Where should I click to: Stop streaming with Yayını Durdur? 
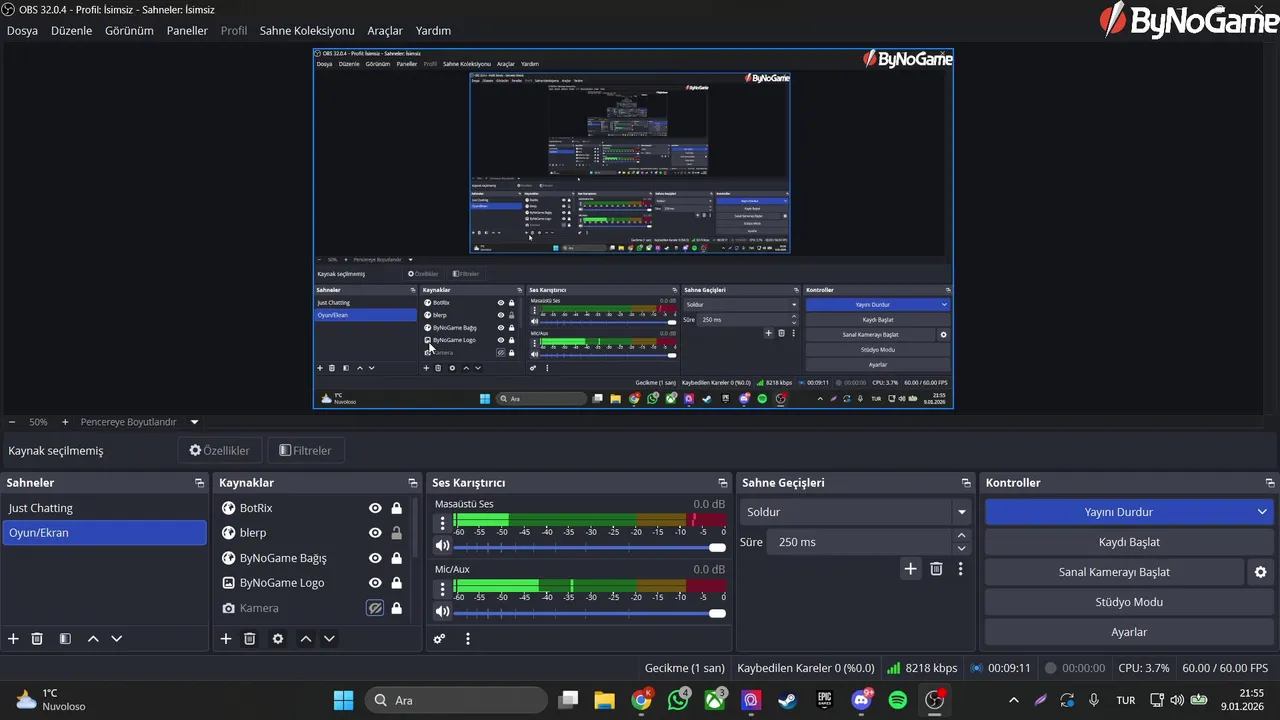[1119, 512]
